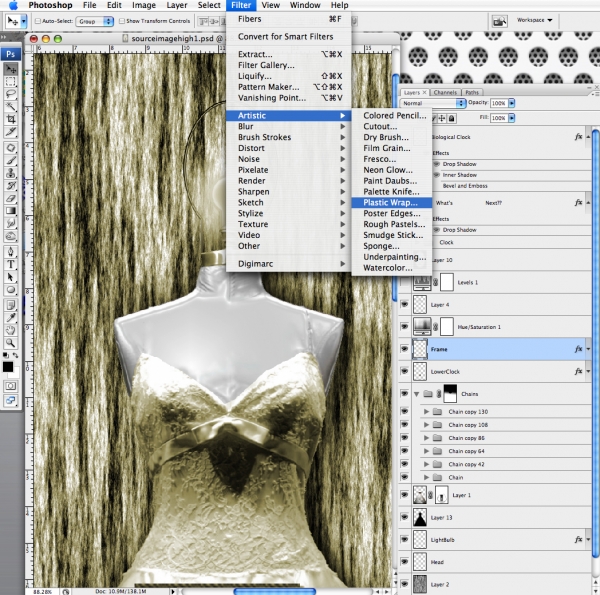Select the Magic Wand tool
Screen dimensions: 600x595
(11, 106)
